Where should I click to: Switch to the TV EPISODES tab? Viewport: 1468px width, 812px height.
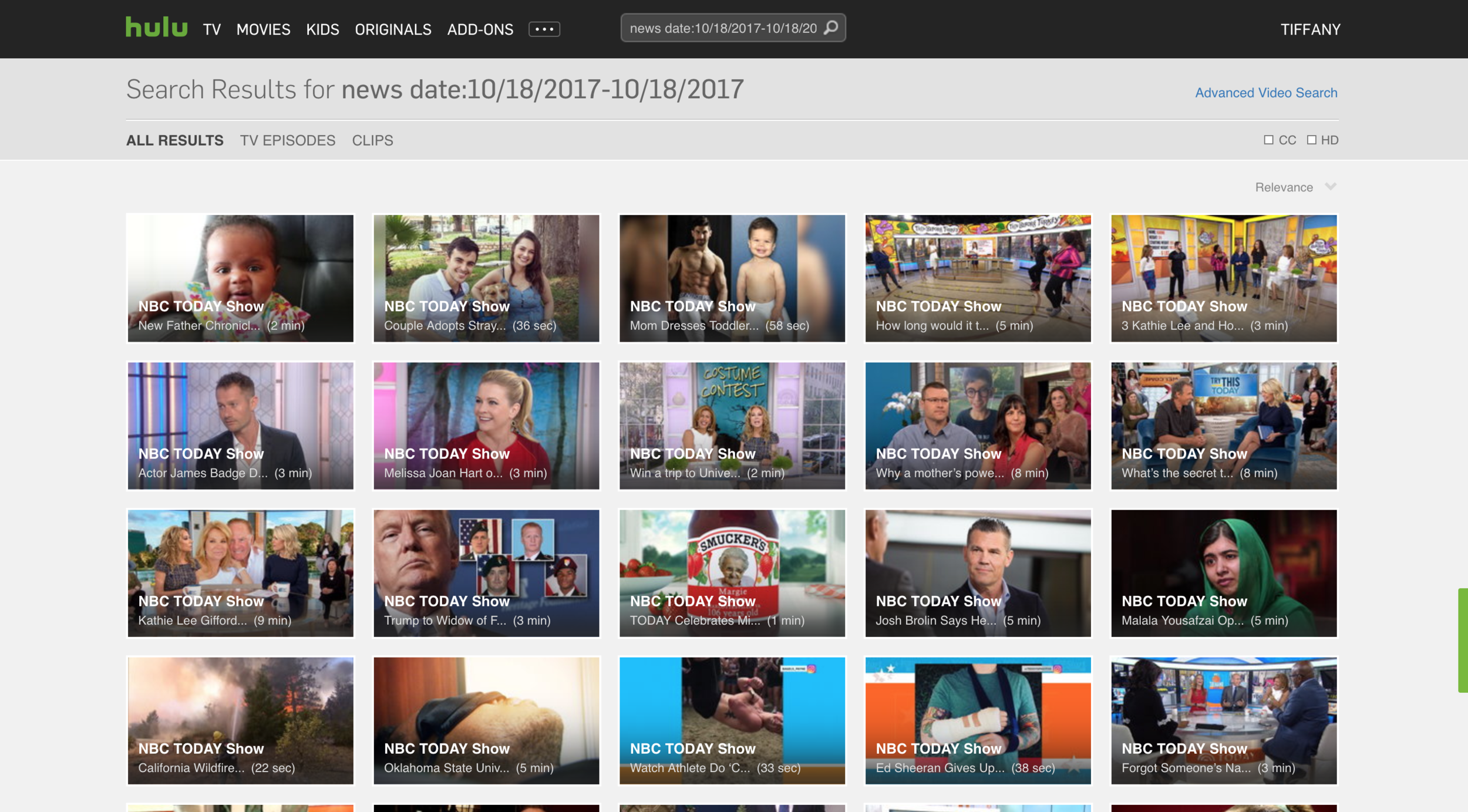coord(287,140)
